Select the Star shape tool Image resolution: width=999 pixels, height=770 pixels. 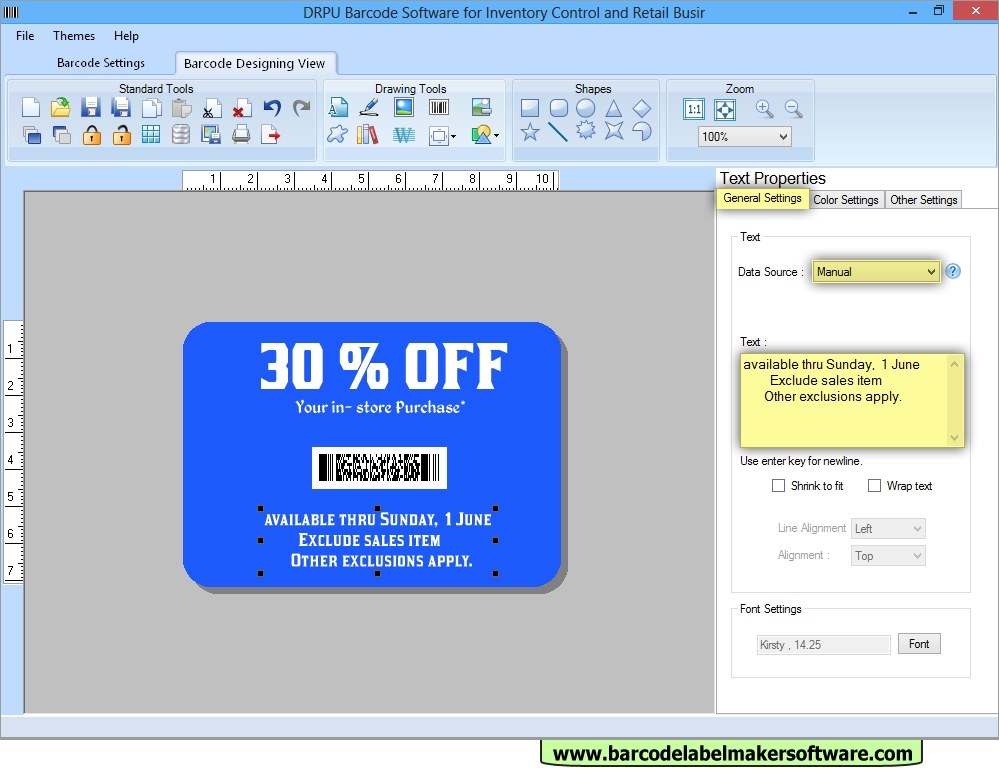coord(530,132)
